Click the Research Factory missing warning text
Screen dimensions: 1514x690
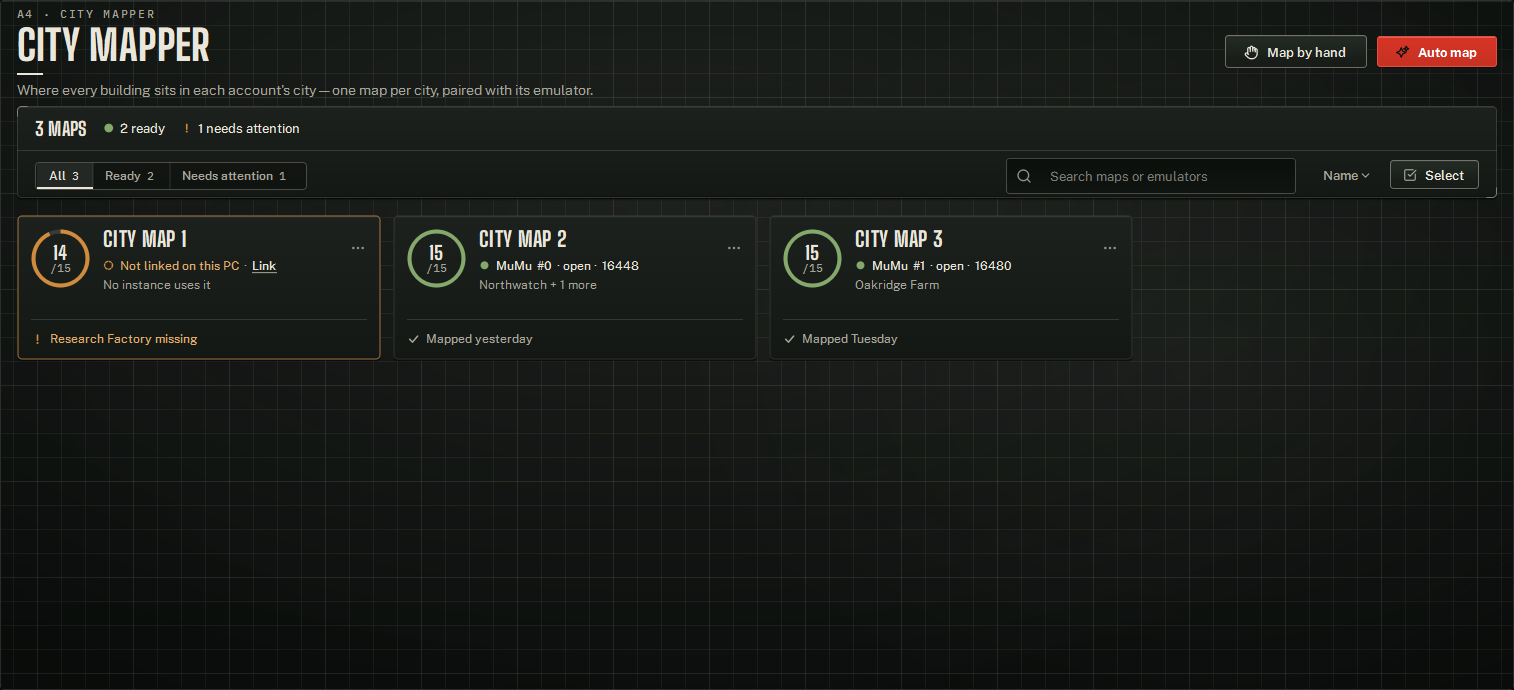(124, 339)
